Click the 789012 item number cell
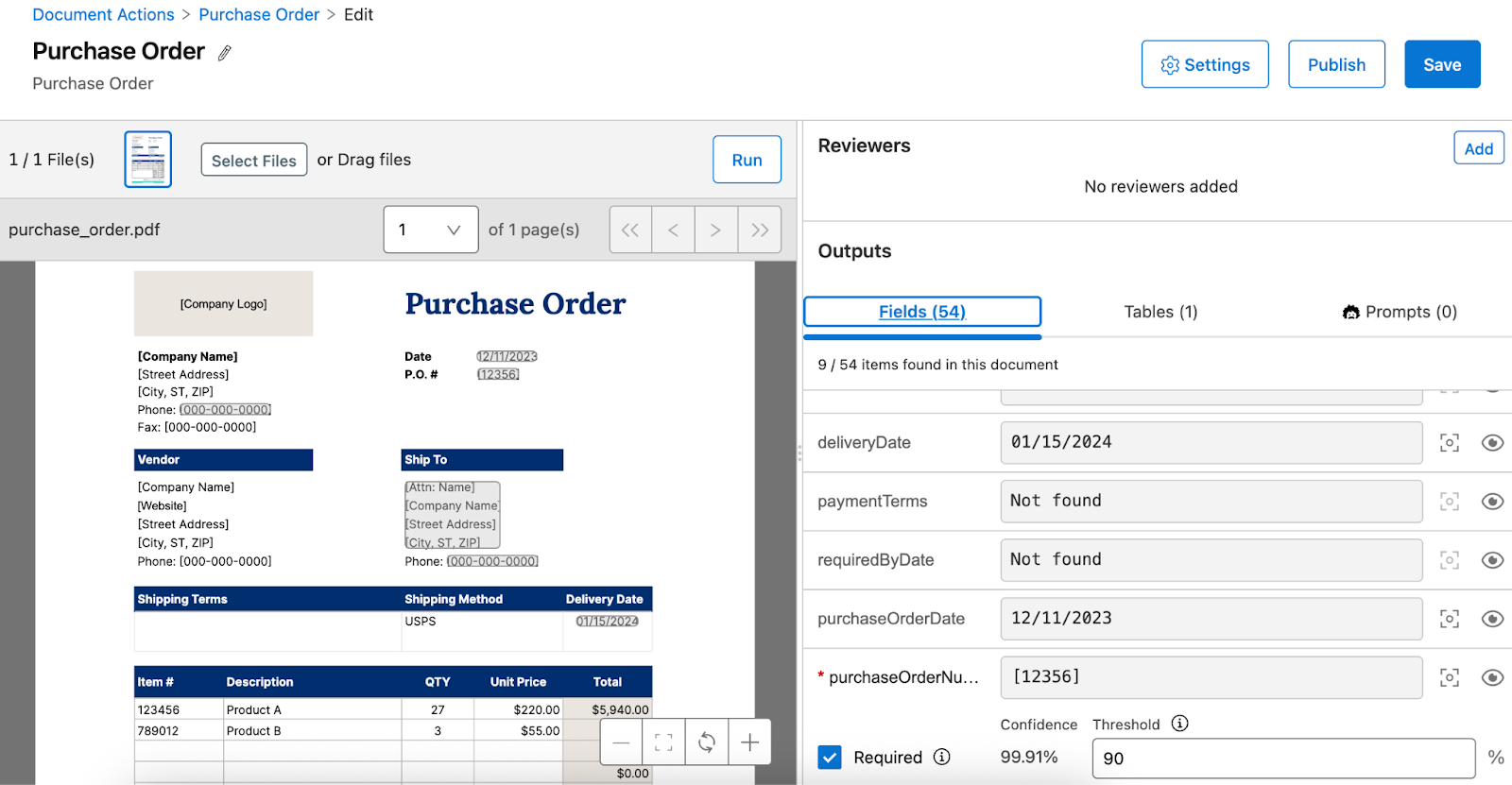This screenshot has width=1512, height=785. (x=179, y=730)
